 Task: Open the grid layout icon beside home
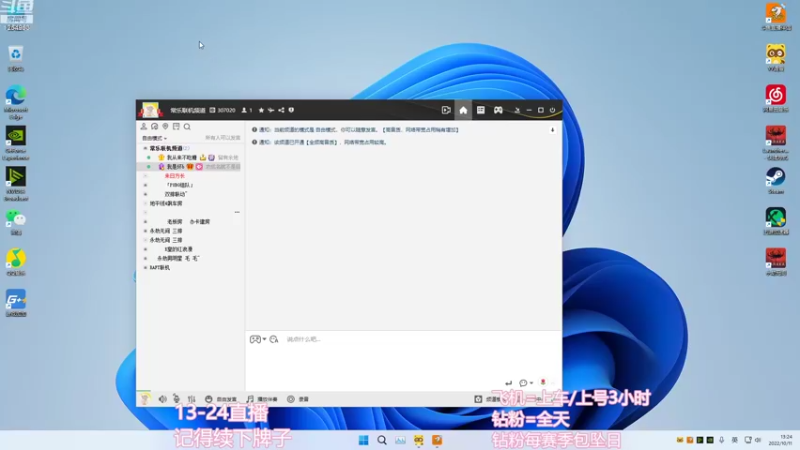pos(481,110)
